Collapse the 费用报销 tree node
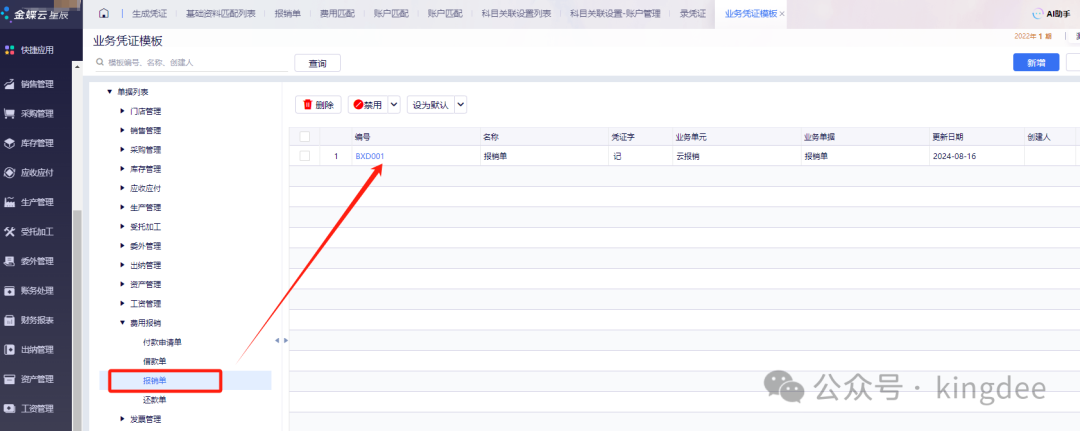The image size is (1080, 431). coord(122,323)
